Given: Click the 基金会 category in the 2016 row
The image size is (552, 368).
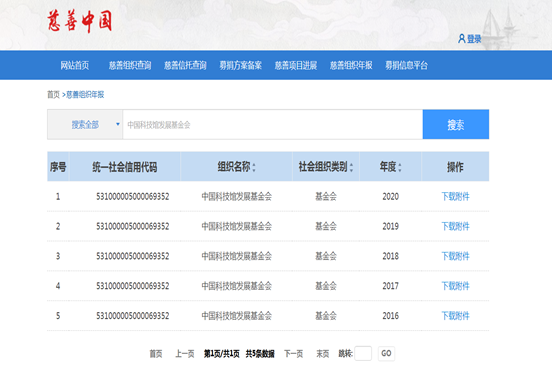Looking at the screenshot, I should tap(326, 316).
